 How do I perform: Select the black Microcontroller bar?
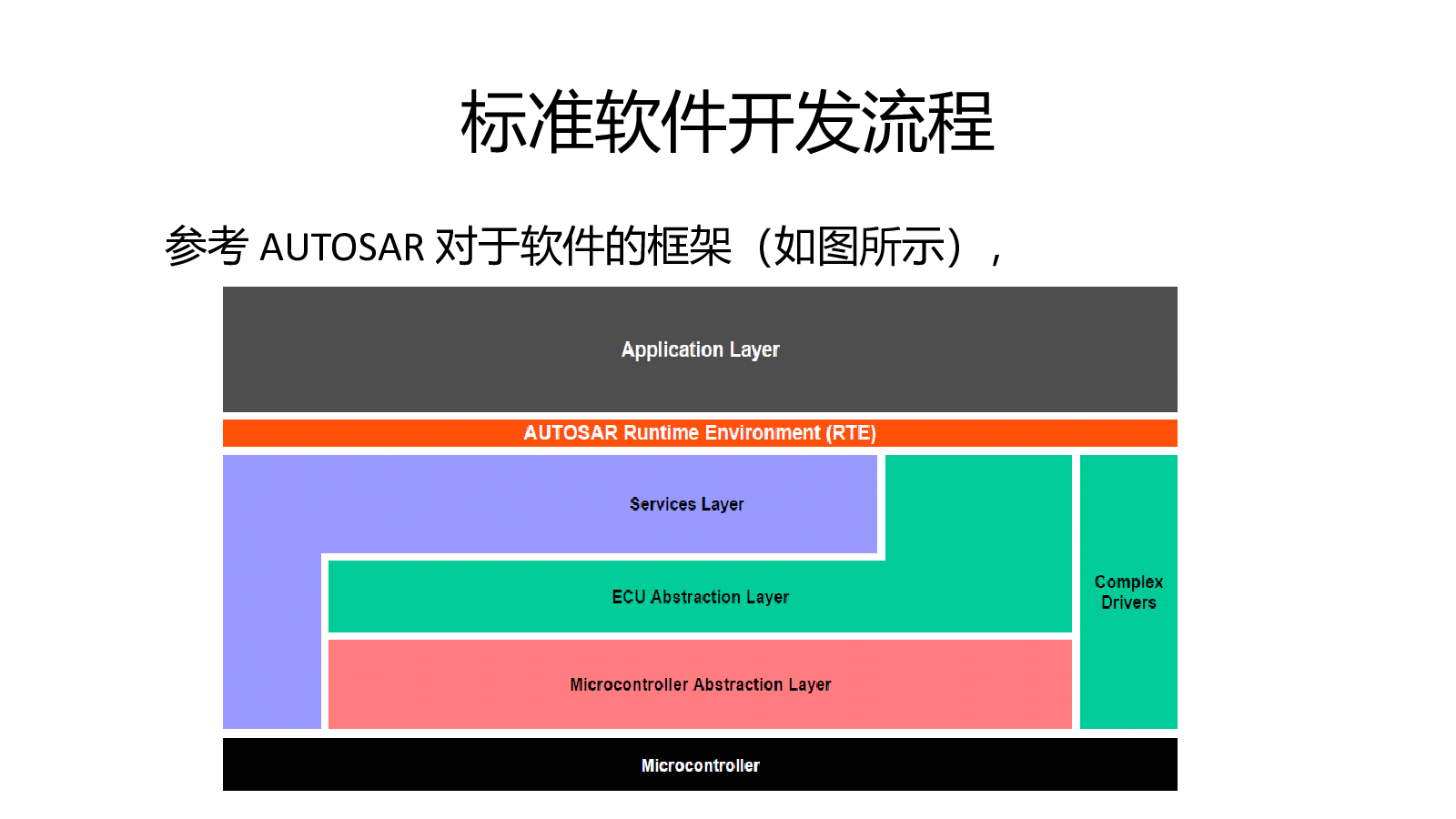(x=700, y=764)
